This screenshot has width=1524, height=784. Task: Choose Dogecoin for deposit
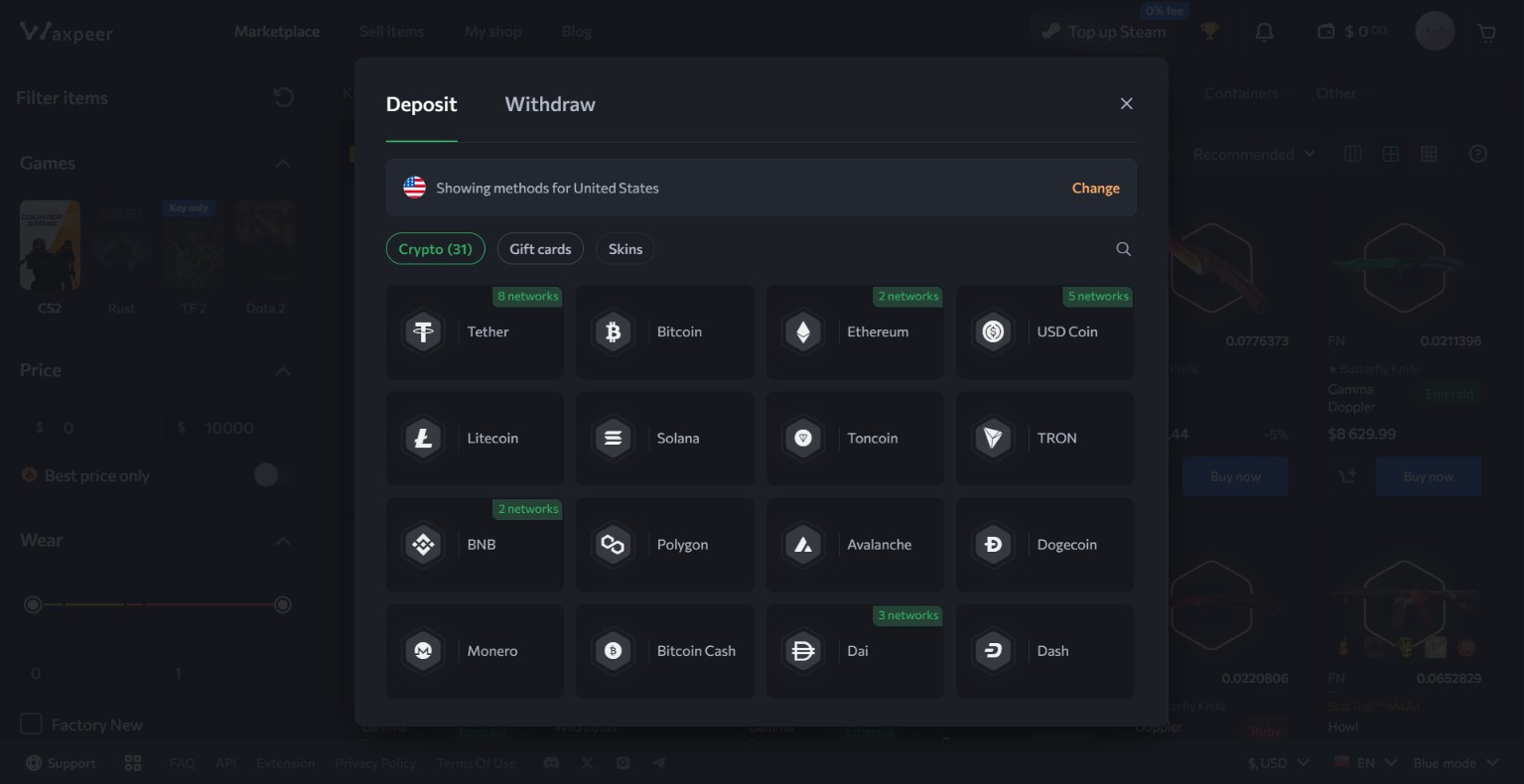pyautogui.click(x=1044, y=545)
